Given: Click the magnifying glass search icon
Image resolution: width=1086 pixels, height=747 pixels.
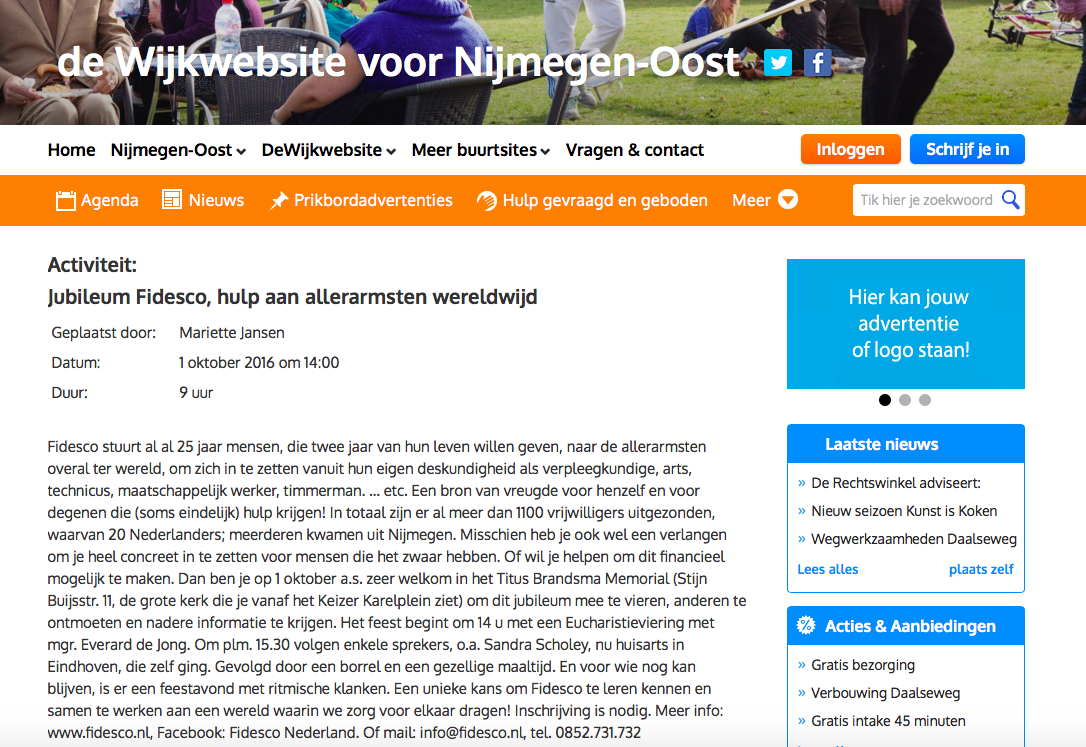Looking at the screenshot, I should [1011, 199].
